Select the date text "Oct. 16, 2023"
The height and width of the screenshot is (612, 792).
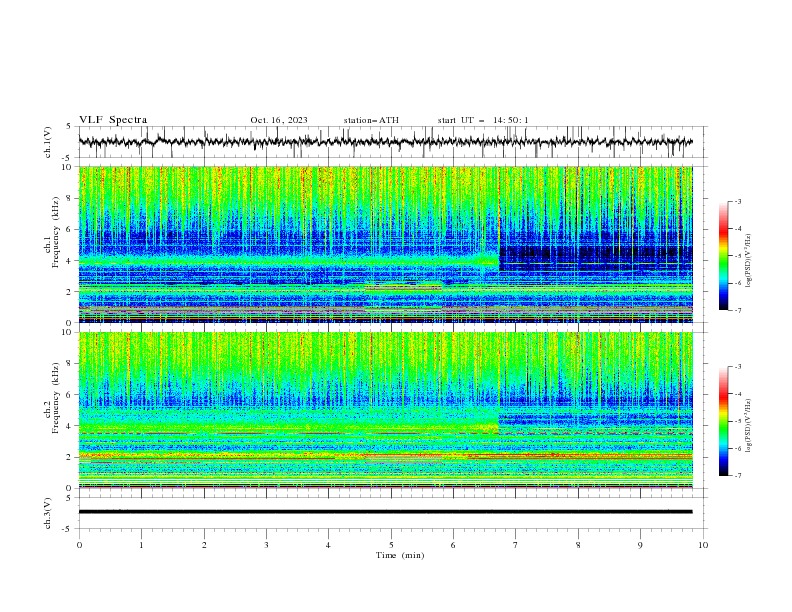click(279, 120)
